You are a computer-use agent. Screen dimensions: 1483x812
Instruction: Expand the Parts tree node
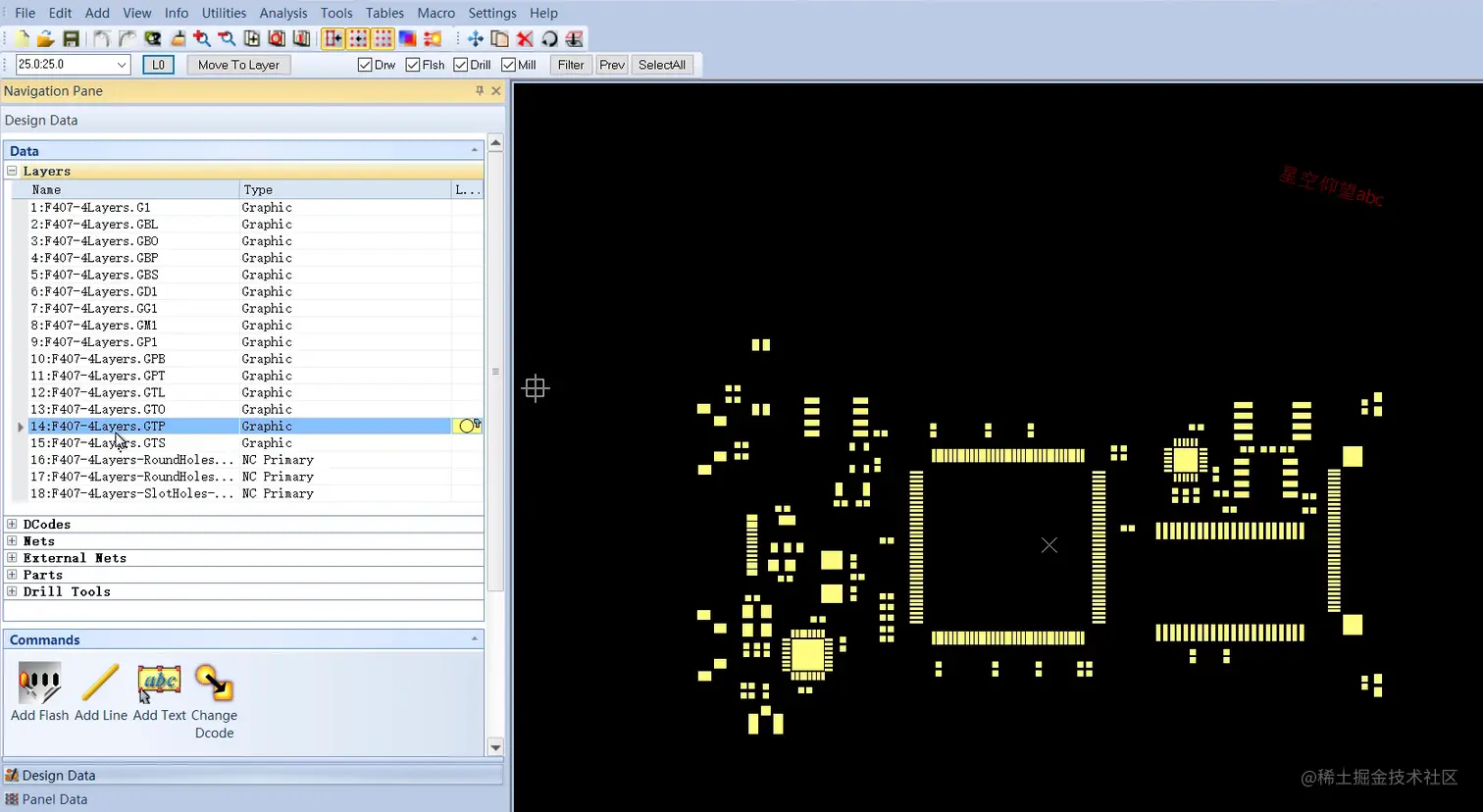(x=12, y=574)
